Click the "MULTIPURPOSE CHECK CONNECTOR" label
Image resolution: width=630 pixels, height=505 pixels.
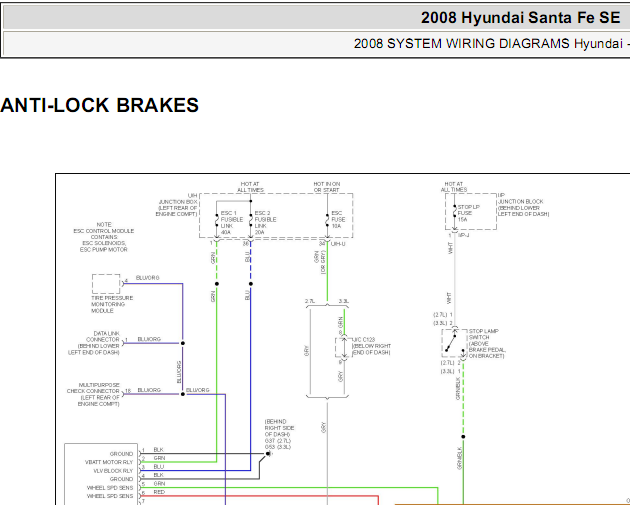click(93, 394)
